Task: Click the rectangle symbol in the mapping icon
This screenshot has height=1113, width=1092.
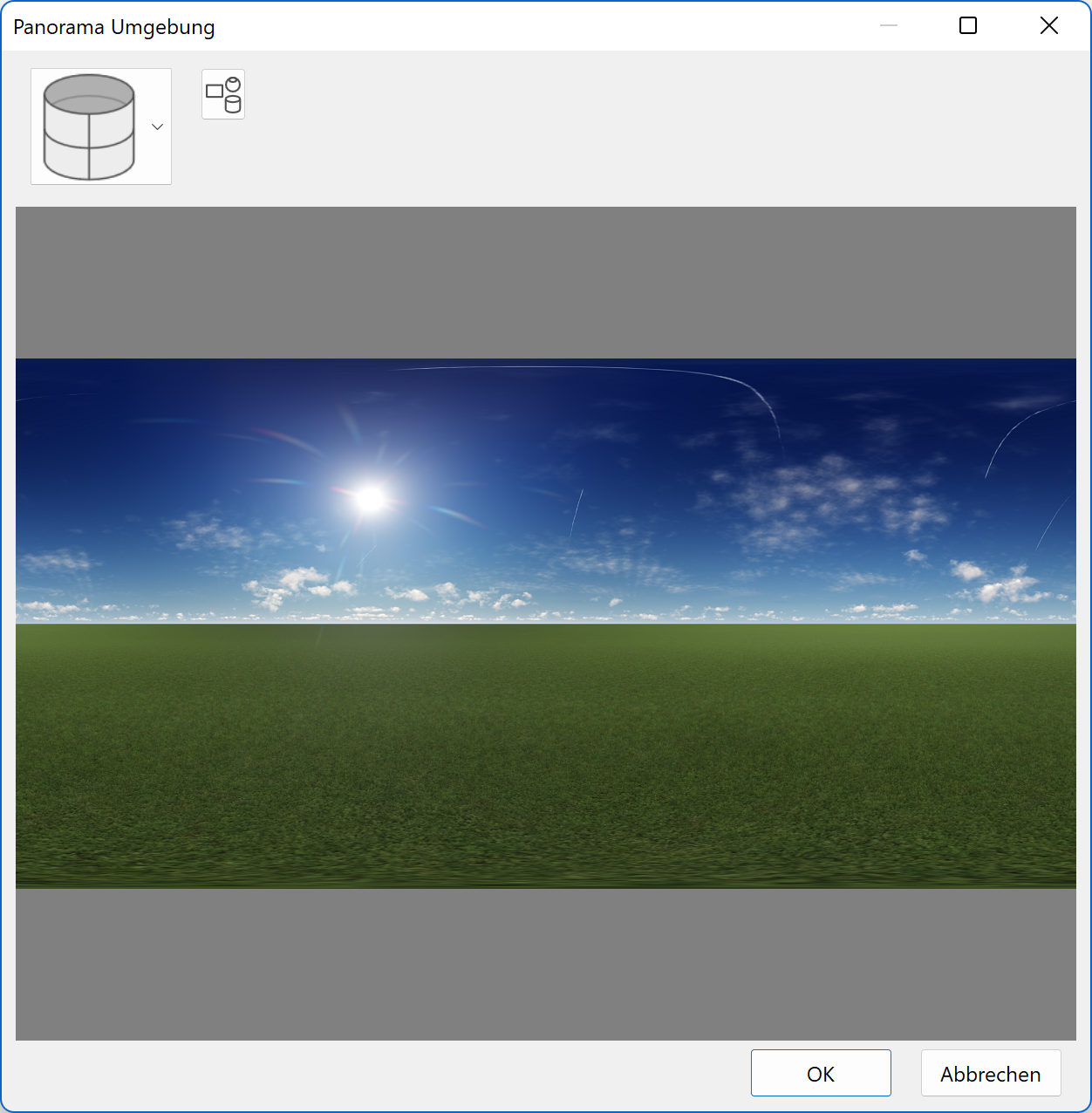Action: coord(215,90)
